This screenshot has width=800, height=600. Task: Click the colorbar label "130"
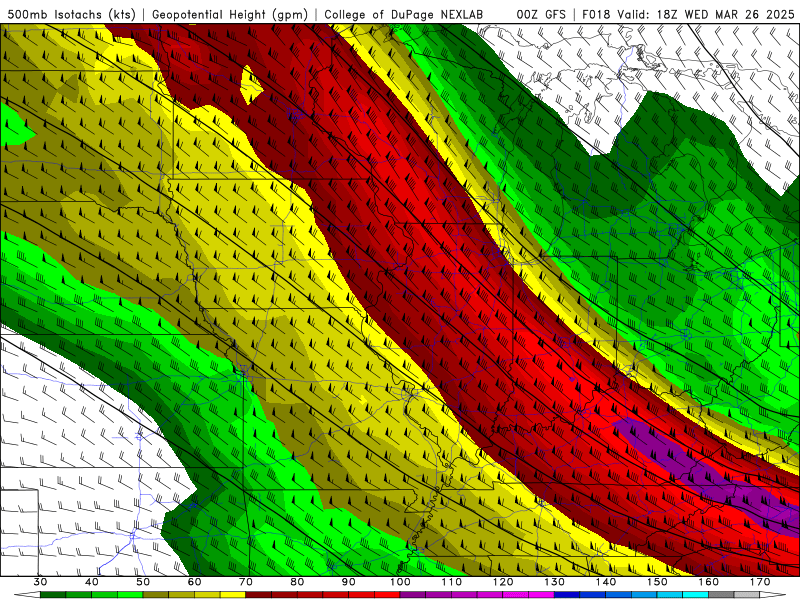point(555,582)
